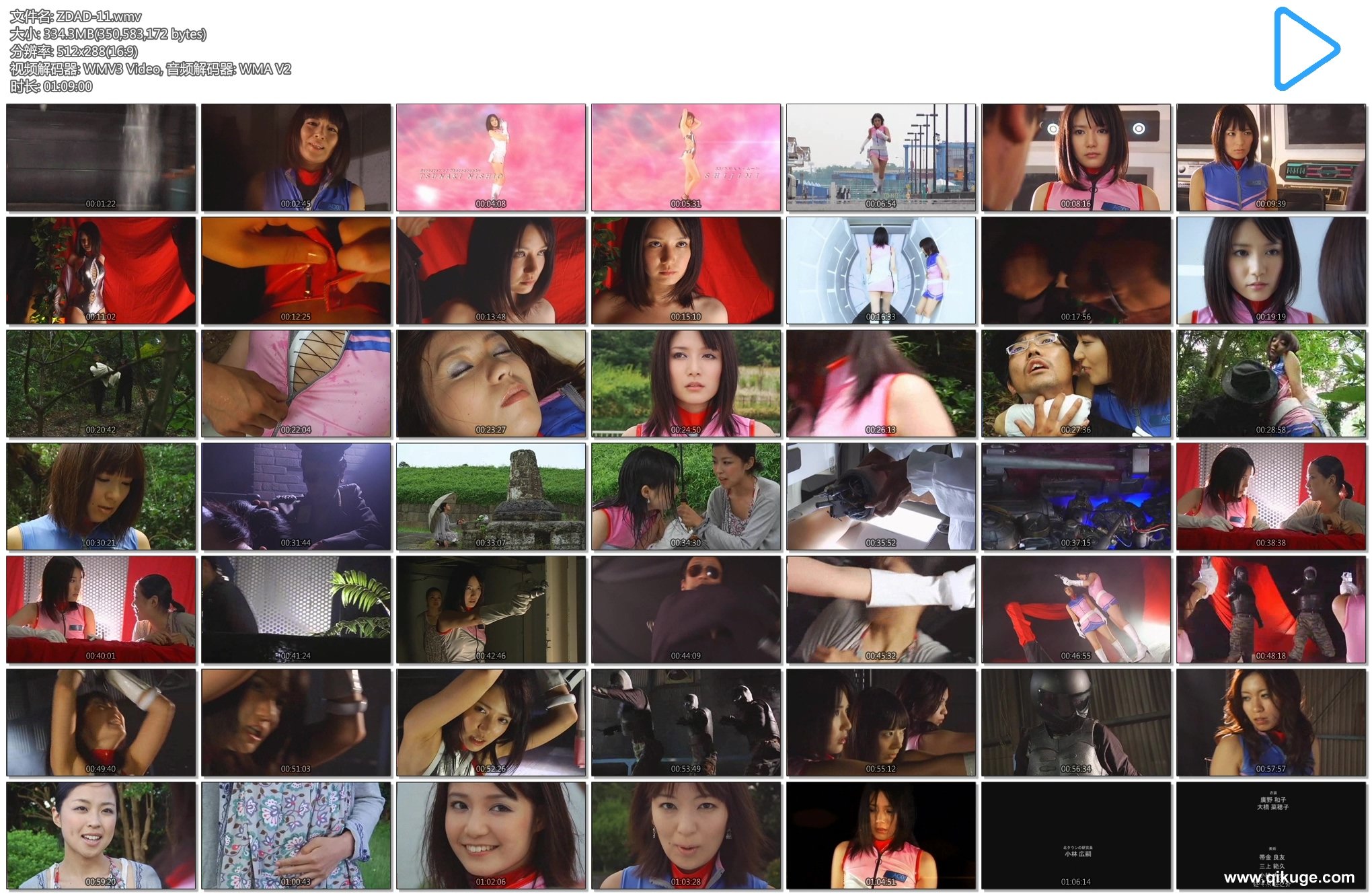Viewport: 1372px width, 896px height.
Task: Click the thumbnail stamped 00:06:54
Action: click(x=881, y=157)
